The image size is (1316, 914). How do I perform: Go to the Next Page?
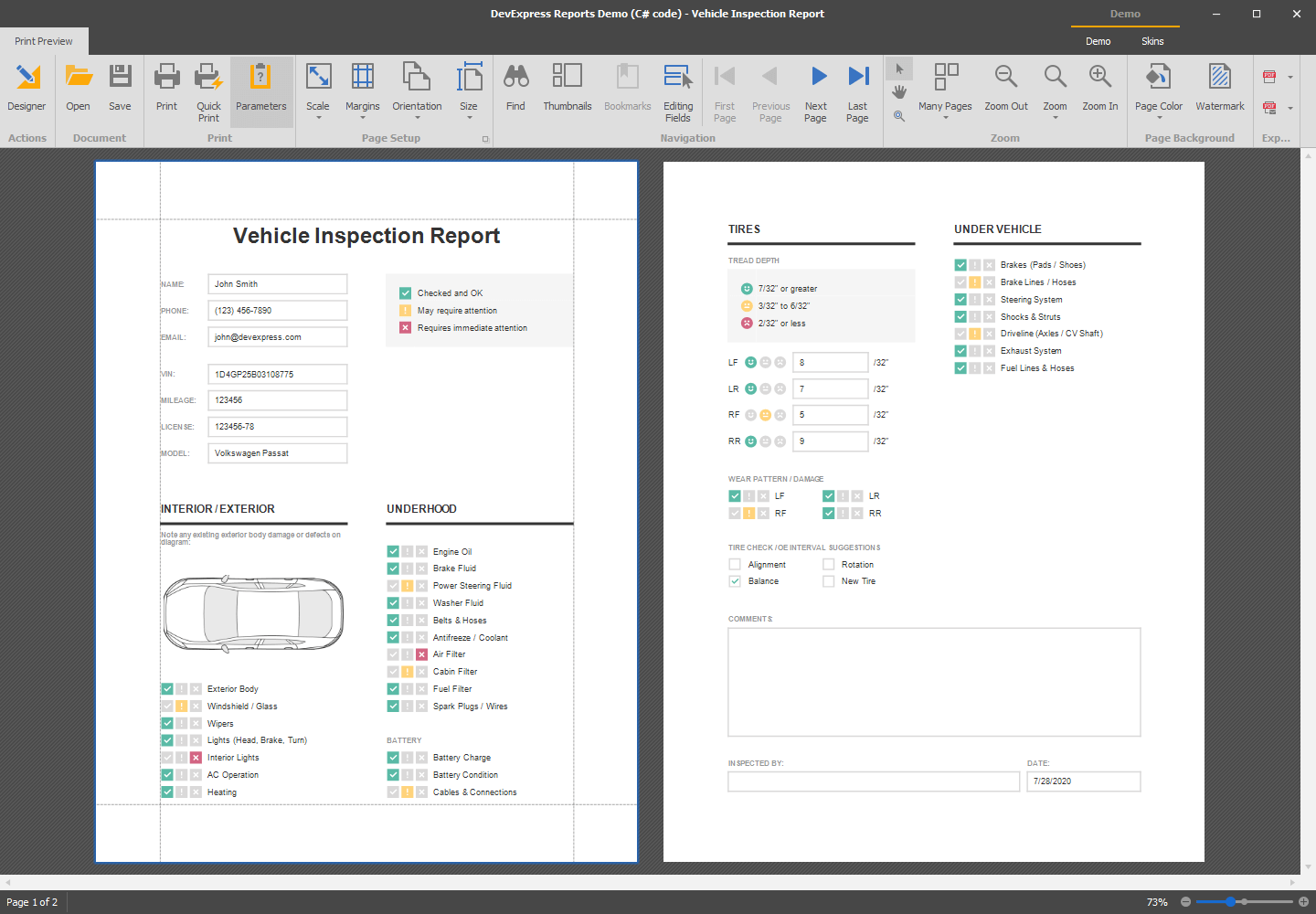click(x=815, y=89)
